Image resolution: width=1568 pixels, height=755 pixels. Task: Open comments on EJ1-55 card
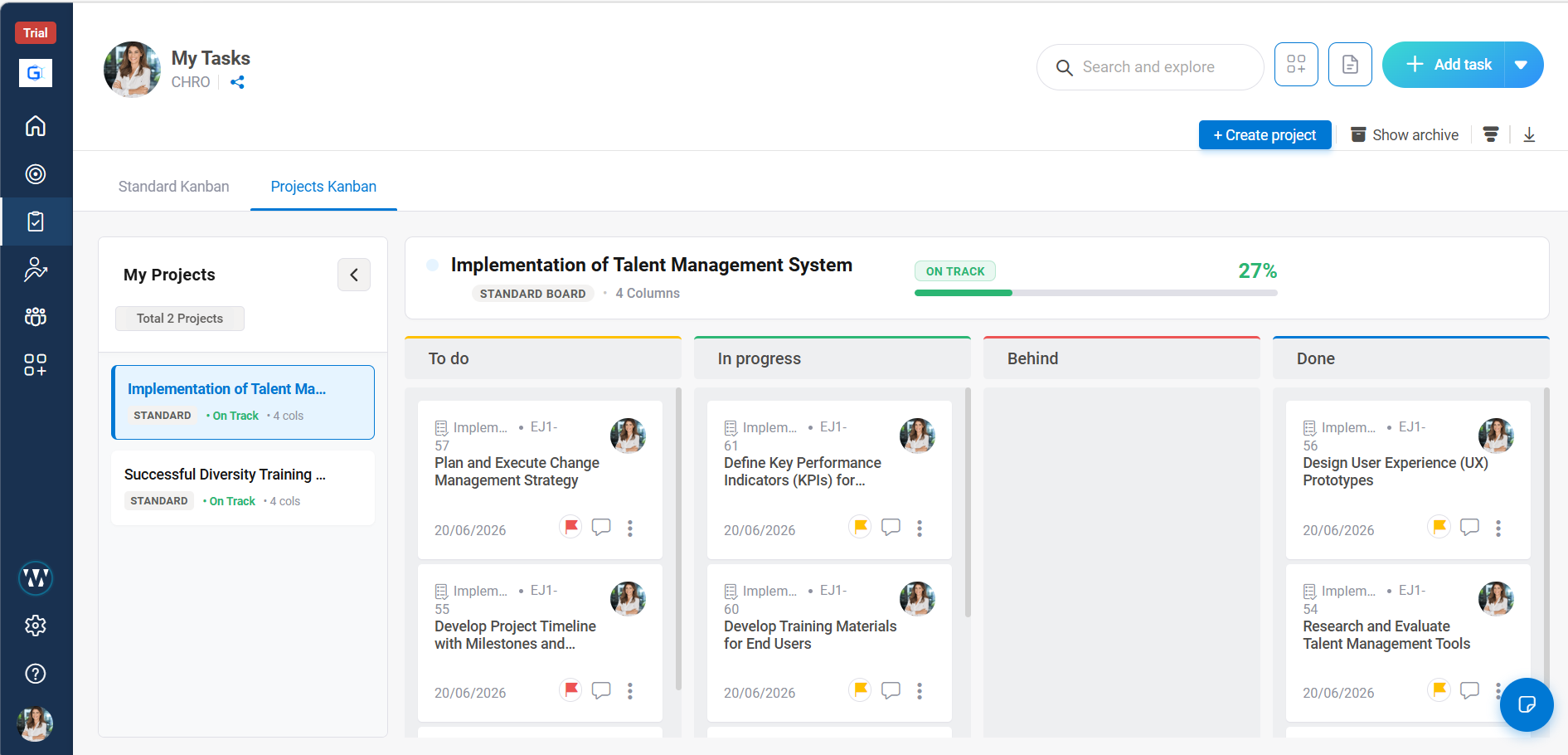(x=601, y=690)
